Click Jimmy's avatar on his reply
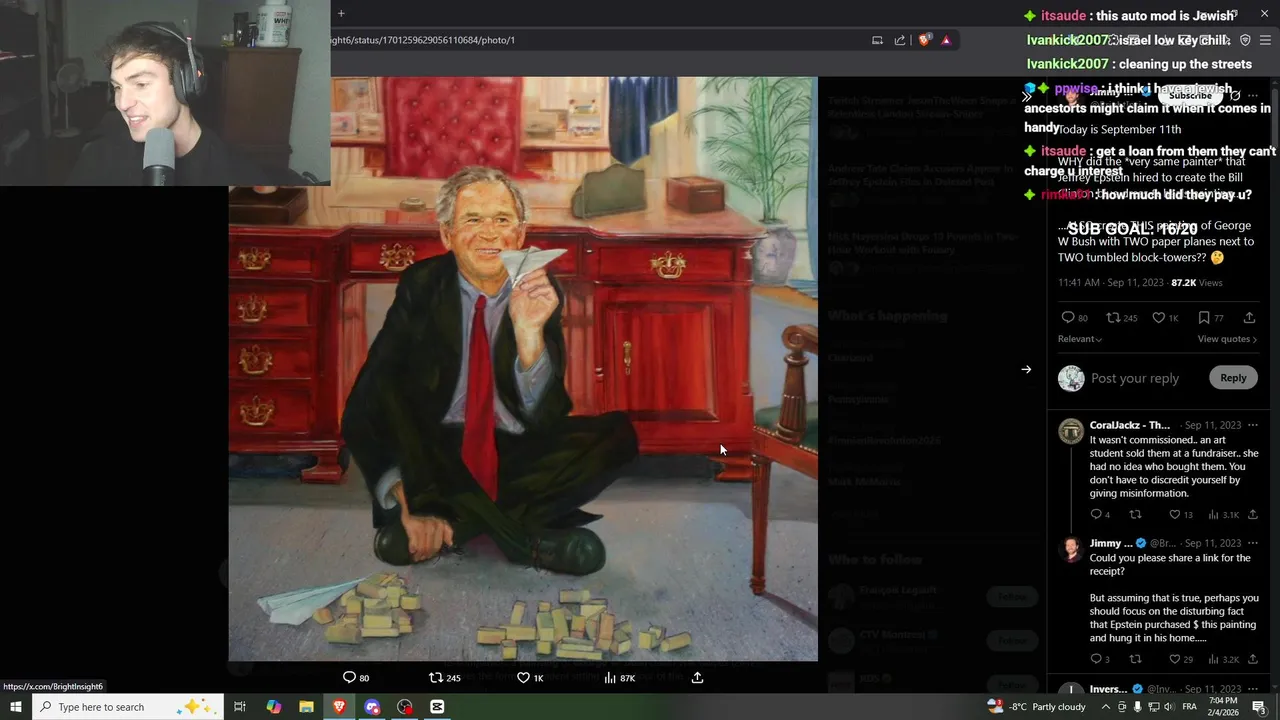This screenshot has height=720, width=1280. coord(1071,549)
